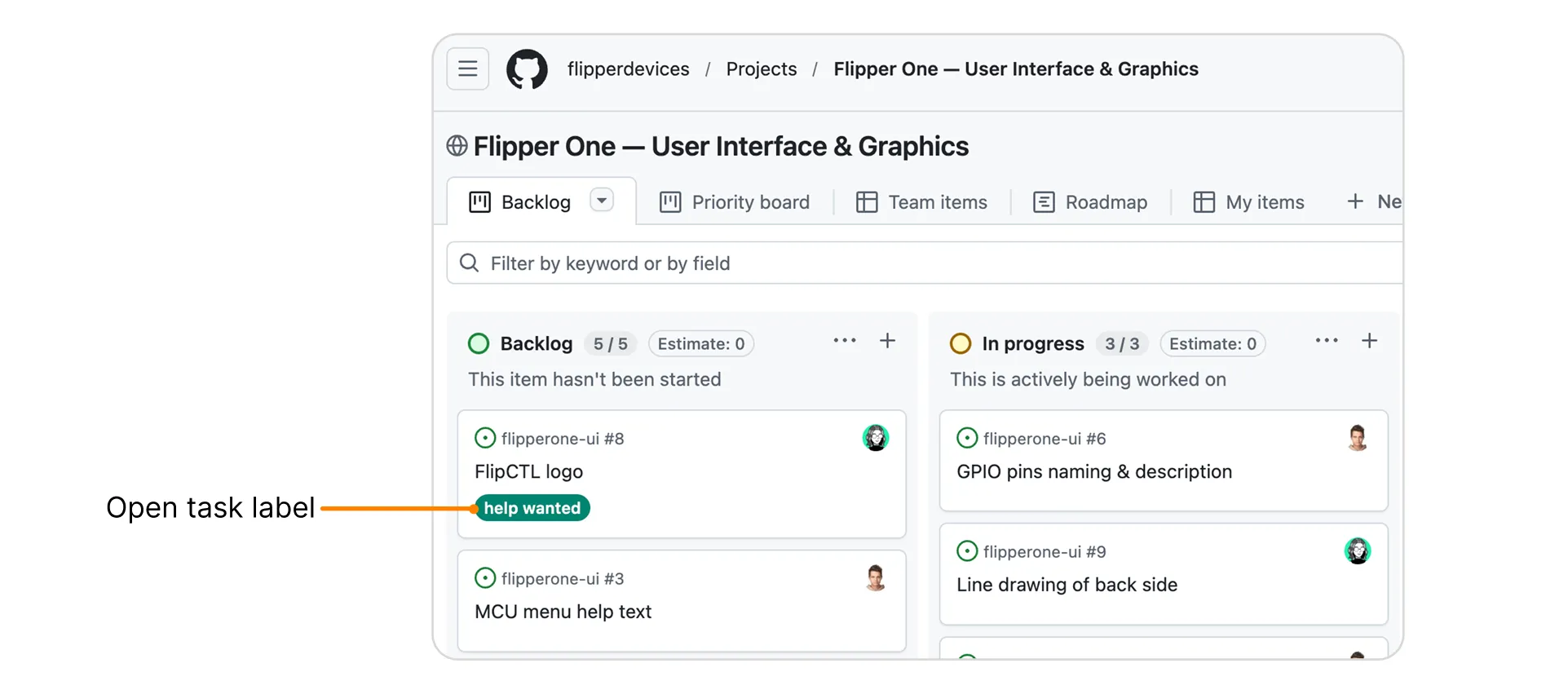The width and height of the screenshot is (1568, 694).
Task: Click the green Backlog status circle
Action: [479, 343]
